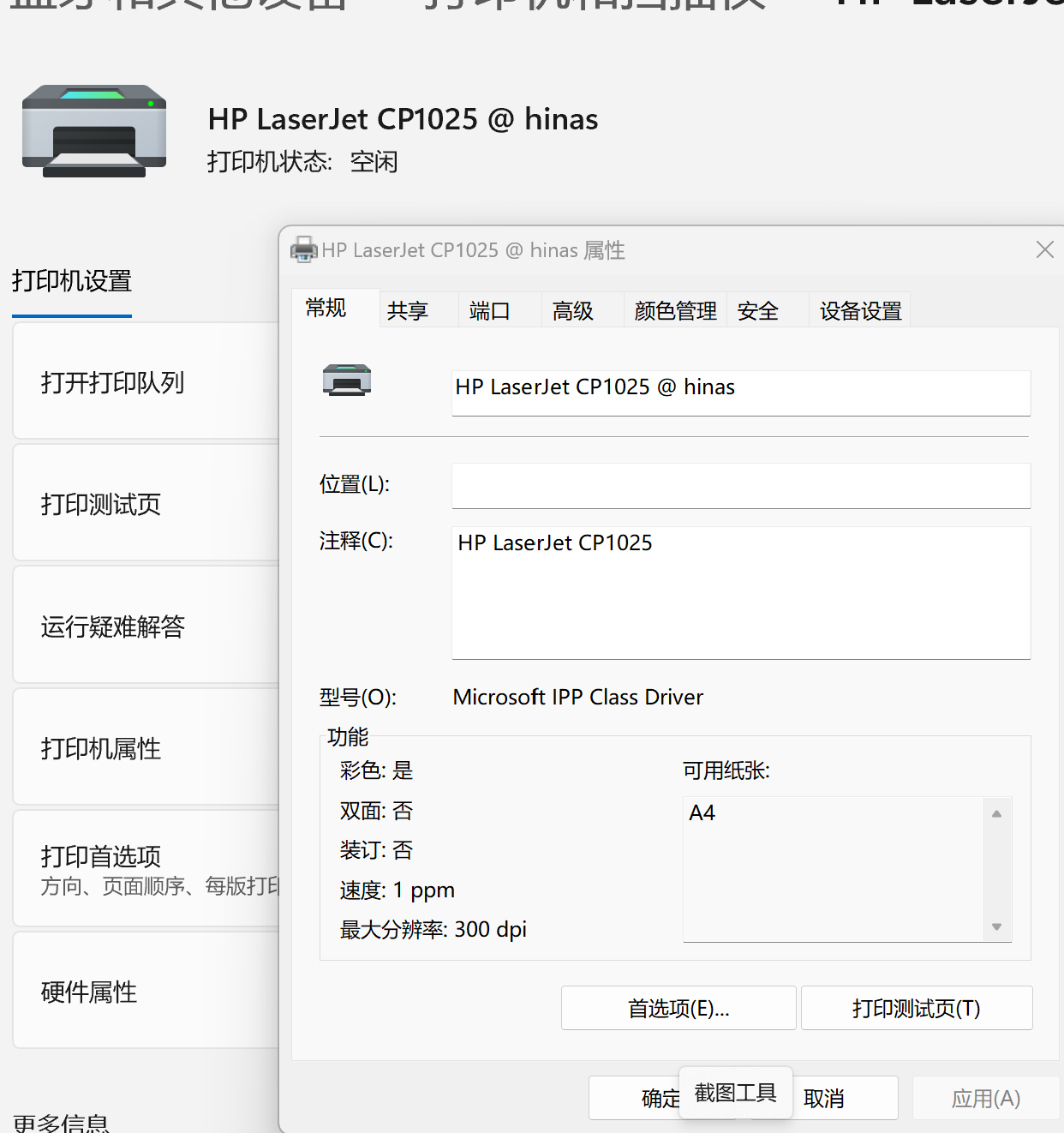The image size is (1064, 1133).
Task: Click the 应用(A) button
Action: [986, 1098]
